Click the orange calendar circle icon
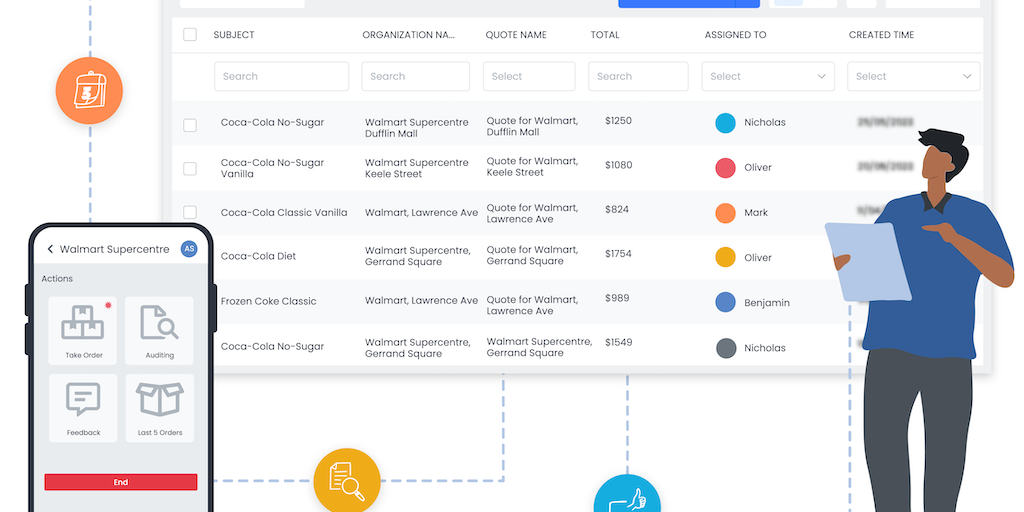Image resolution: width=1024 pixels, height=512 pixels. pos(89,90)
